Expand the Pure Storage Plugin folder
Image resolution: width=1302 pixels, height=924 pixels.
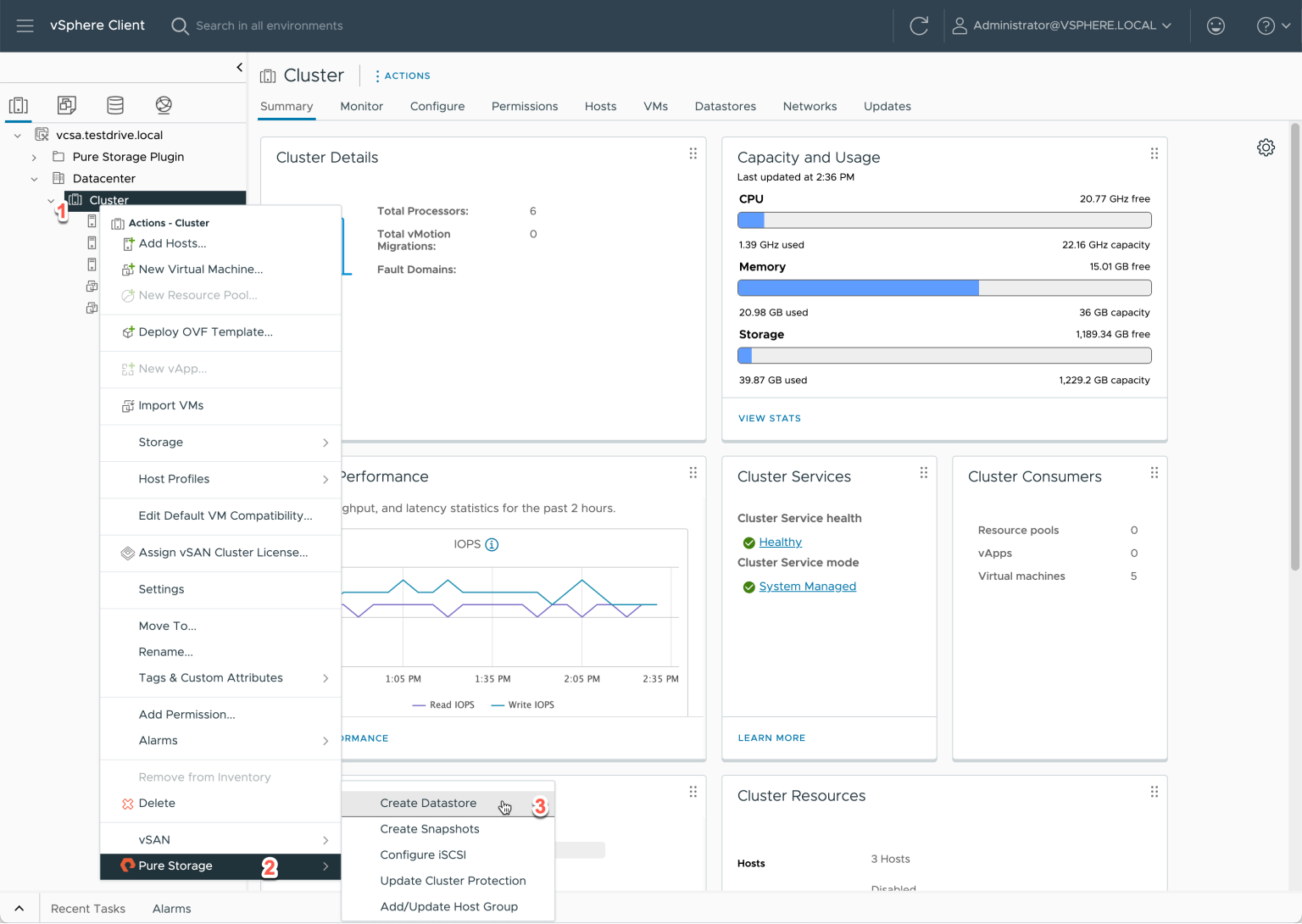click(34, 157)
